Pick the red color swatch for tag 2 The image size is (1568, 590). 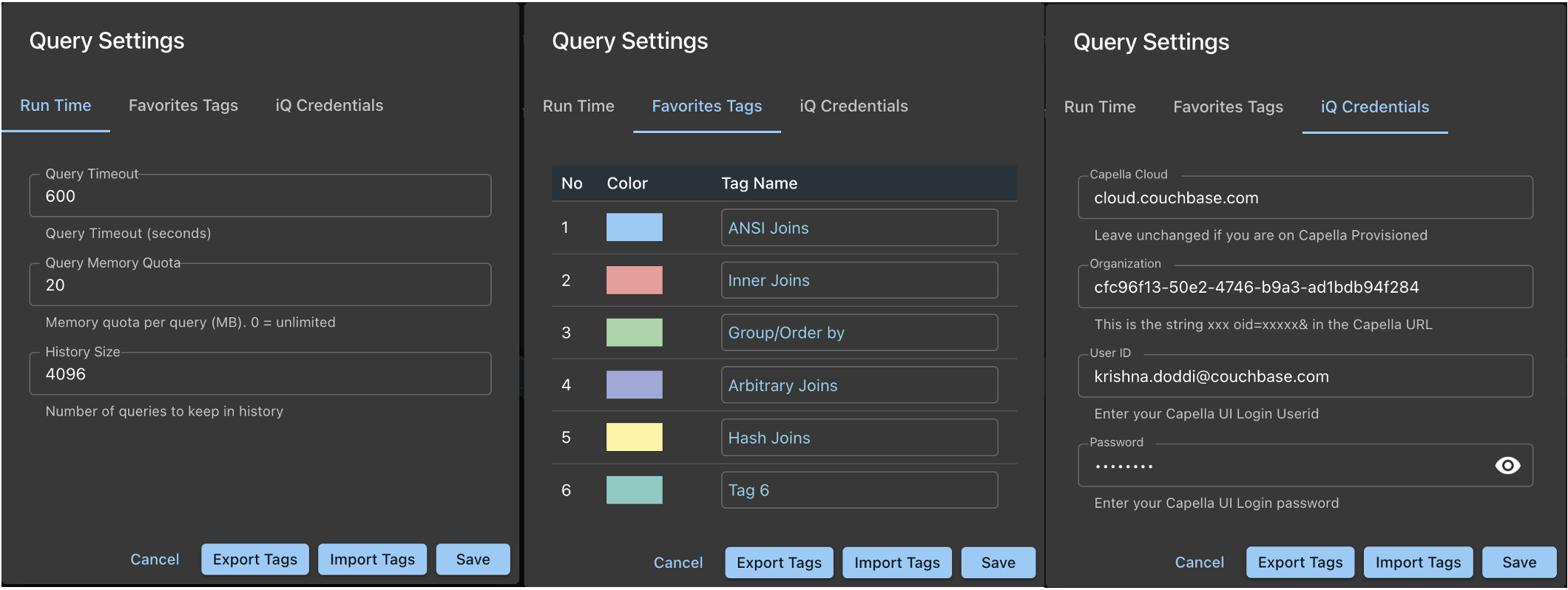pyautogui.click(x=635, y=280)
